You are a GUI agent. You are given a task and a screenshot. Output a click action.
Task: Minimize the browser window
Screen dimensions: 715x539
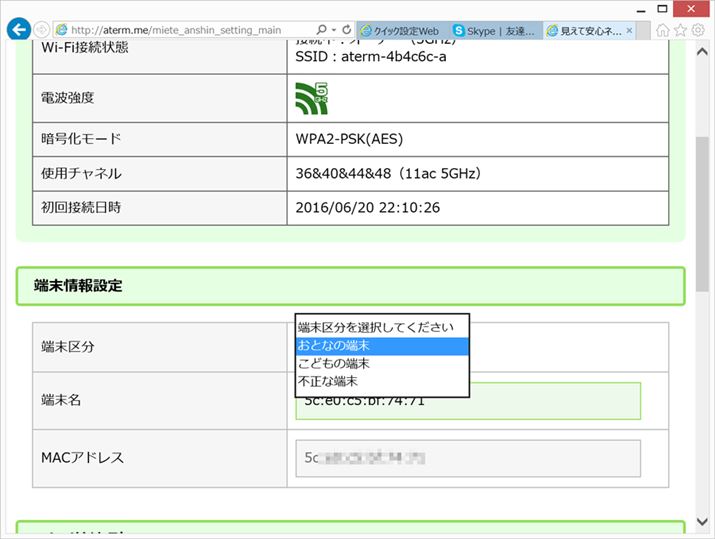click(641, 9)
